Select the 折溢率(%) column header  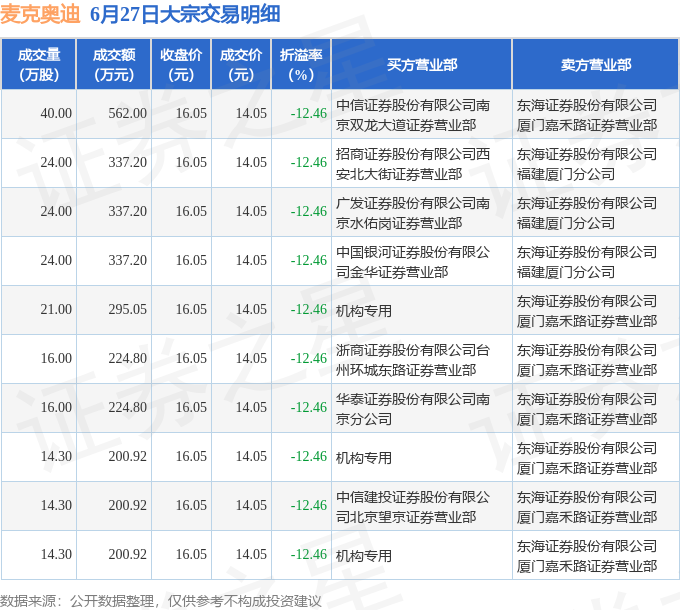coord(301,64)
